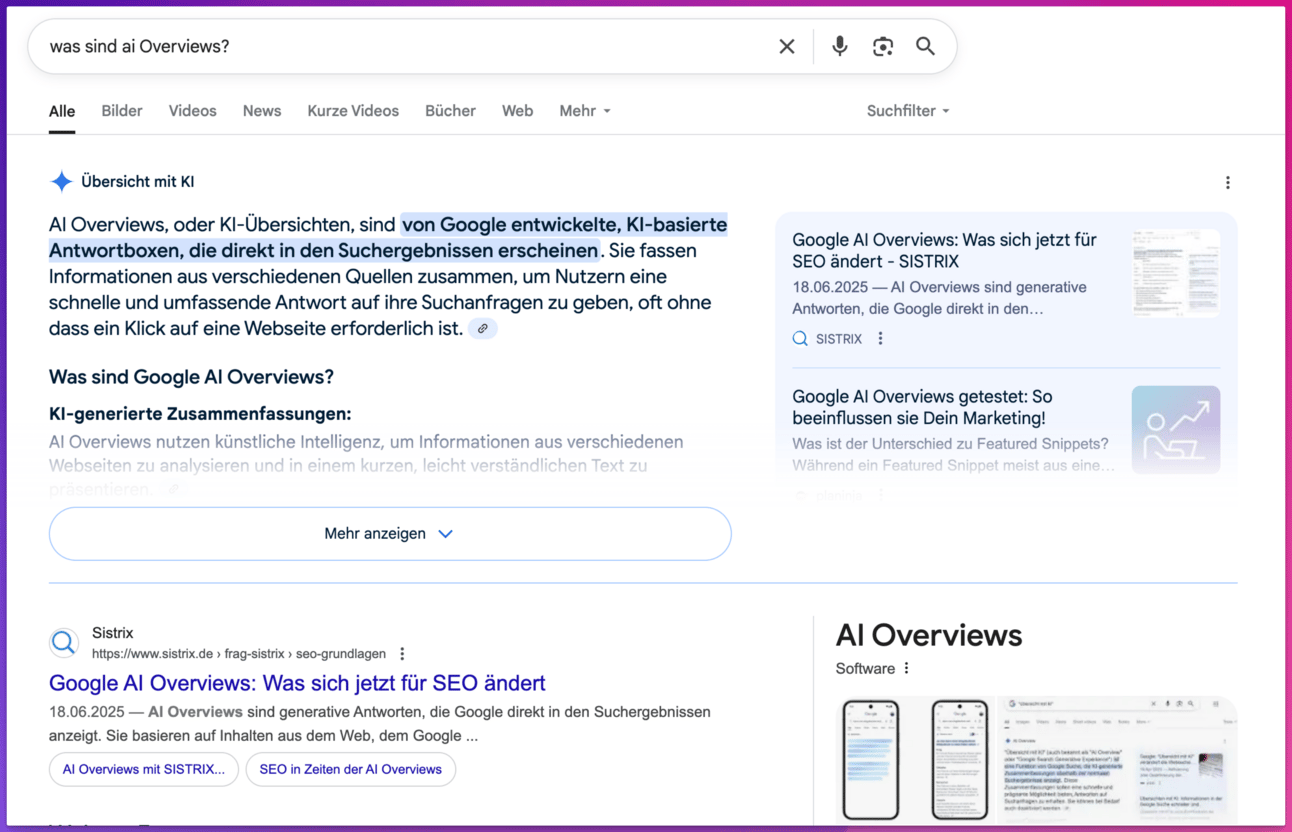The height and width of the screenshot is (832, 1292).
Task: Open the Mehr dropdown in the search tabs
Action: (585, 111)
